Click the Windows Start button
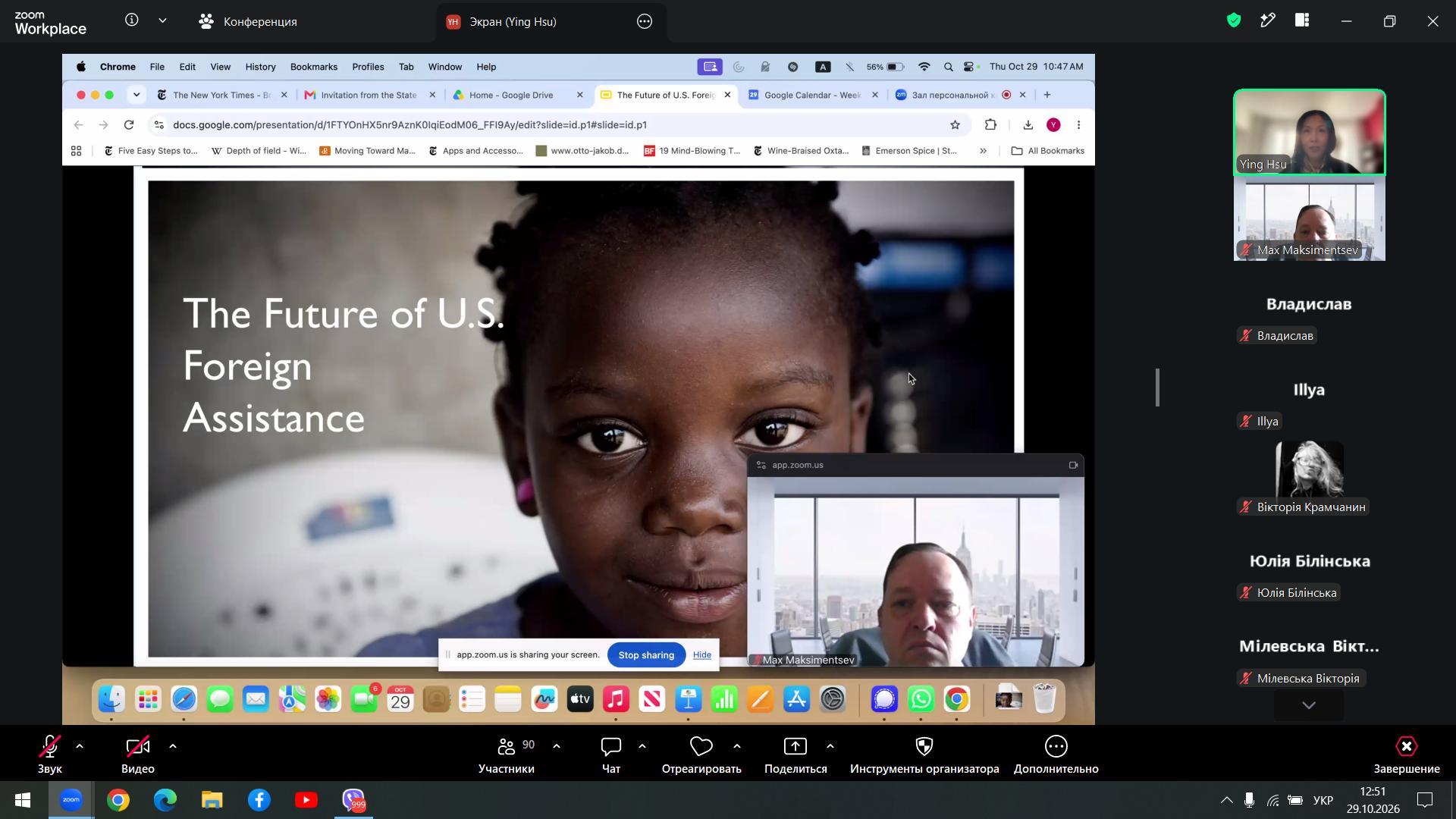The width and height of the screenshot is (1456, 819). coord(23,800)
